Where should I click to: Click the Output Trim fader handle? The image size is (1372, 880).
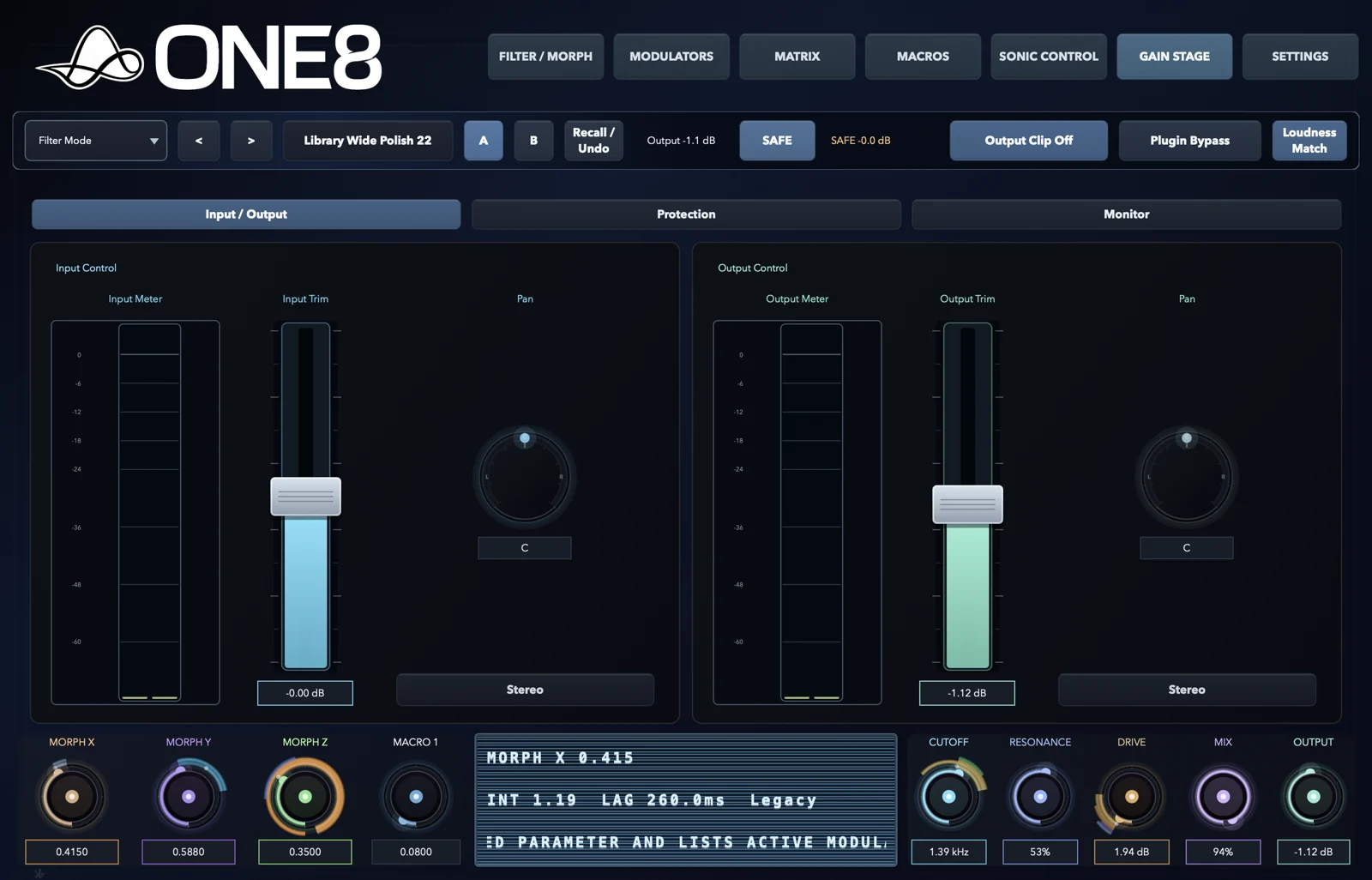tap(968, 504)
